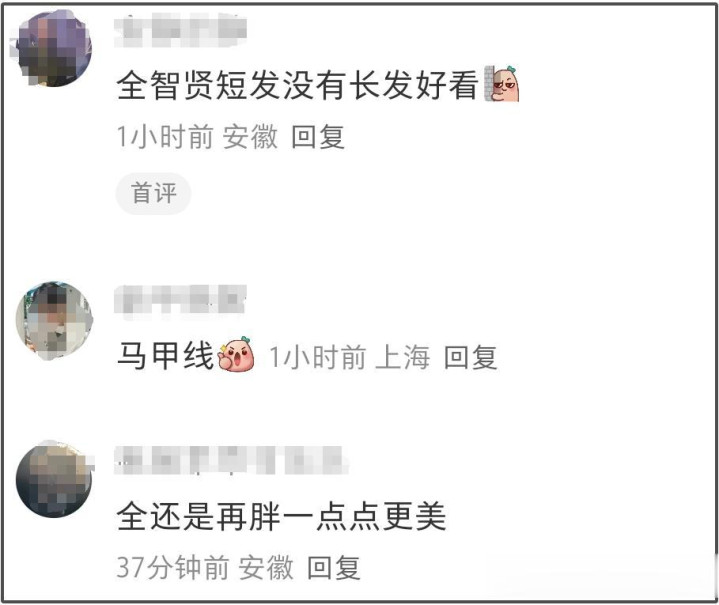Open the avatar beside the 马甲线 comment
This screenshot has height=605, width=719.
54,321
